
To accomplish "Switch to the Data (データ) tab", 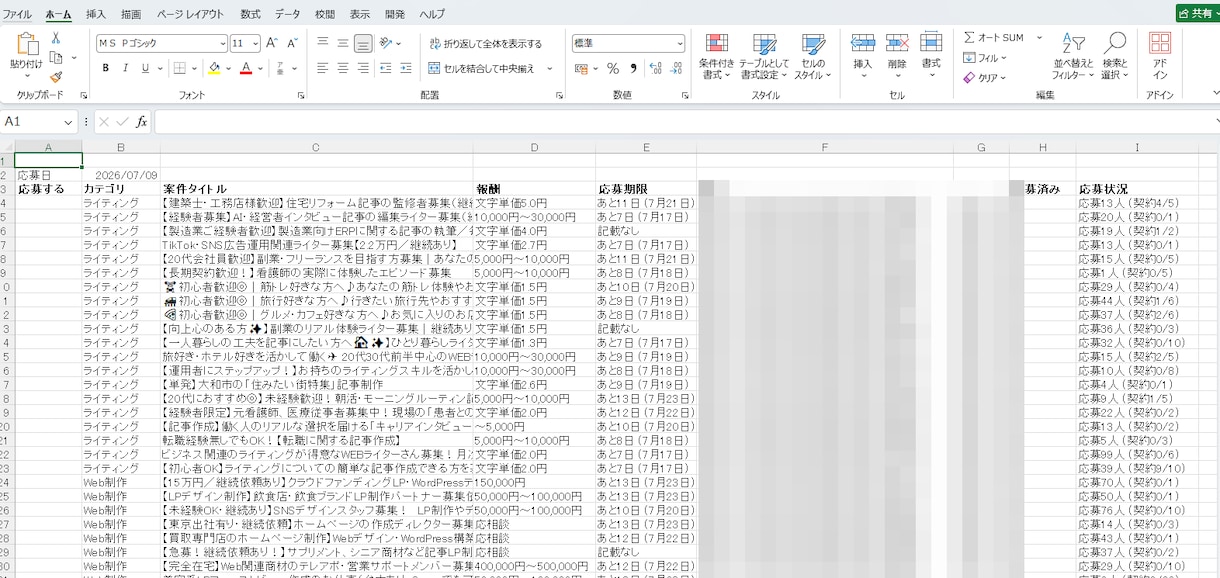I will (x=287, y=14).
